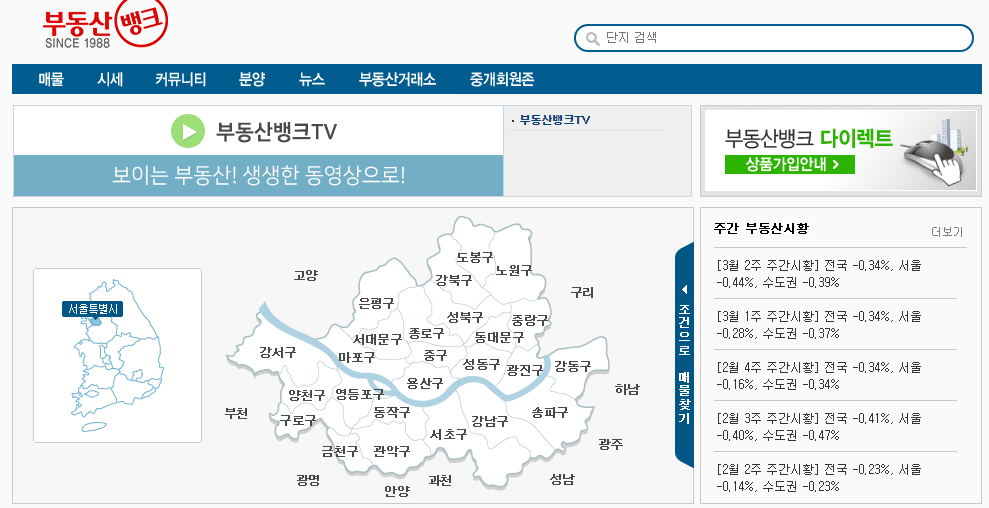Click Jeju island on Korea minimap

(x=95, y=427)
